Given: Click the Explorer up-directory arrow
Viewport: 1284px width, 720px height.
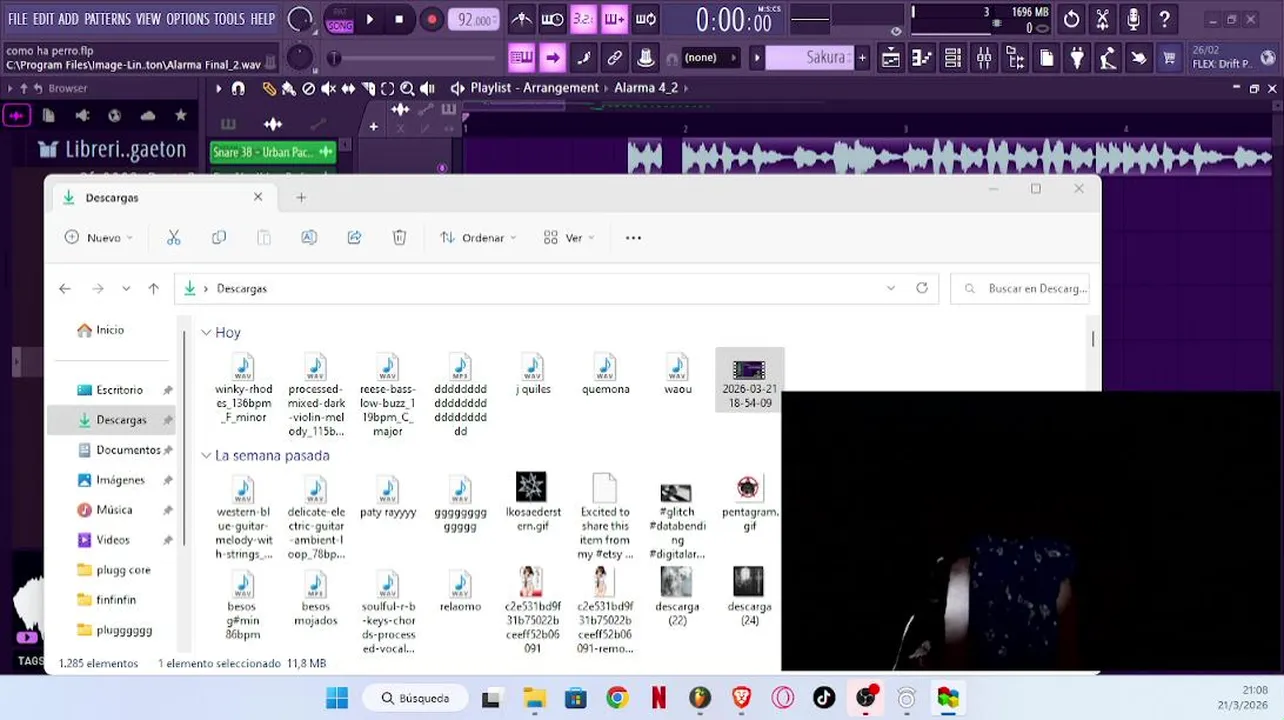Looking at the screenshot, I should (x=153, y=288).
